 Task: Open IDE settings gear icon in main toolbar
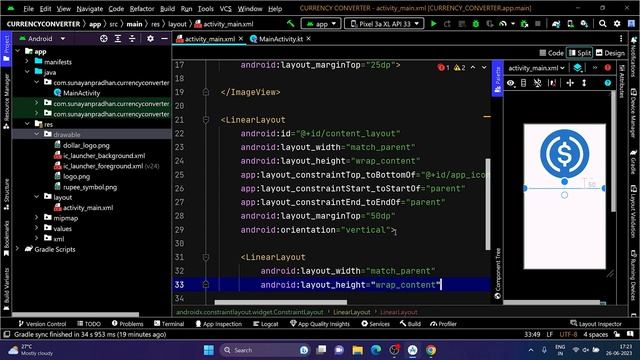(x=617, y=24)
